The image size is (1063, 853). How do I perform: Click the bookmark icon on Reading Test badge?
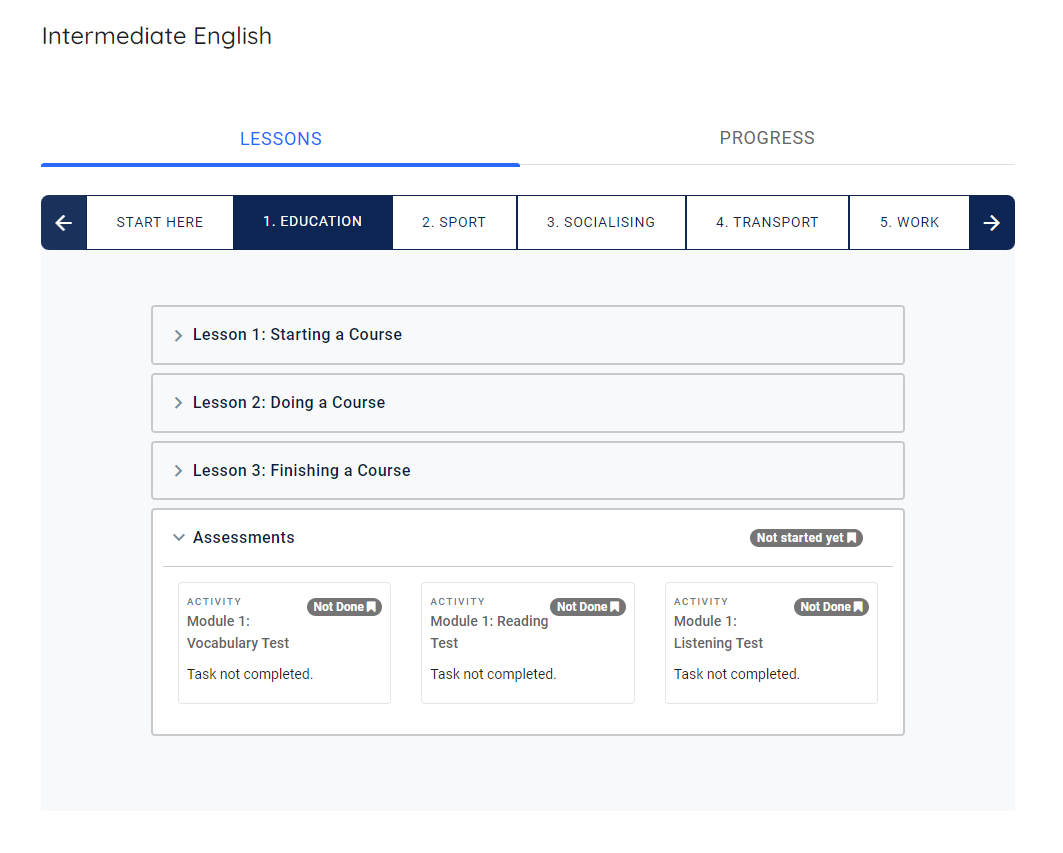[614, 606]
